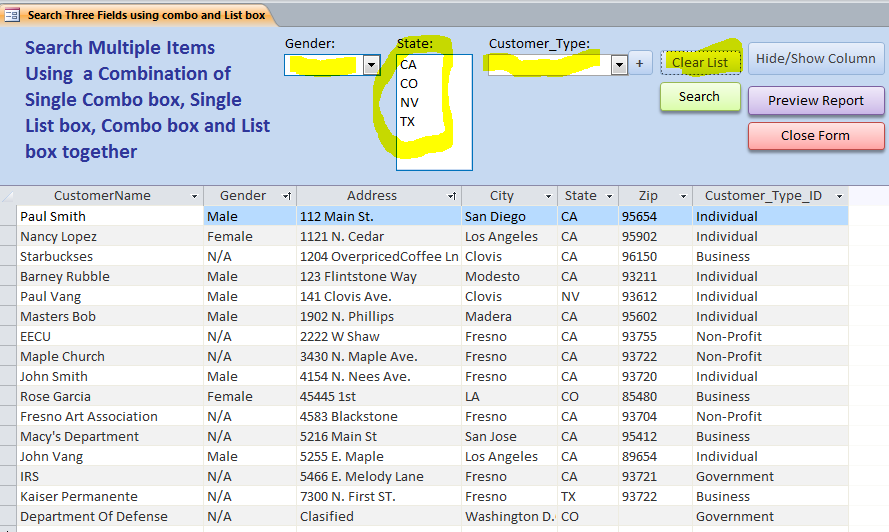
Task: Click the 'IRS' customer name cell
Action: [x=110, y=476]
